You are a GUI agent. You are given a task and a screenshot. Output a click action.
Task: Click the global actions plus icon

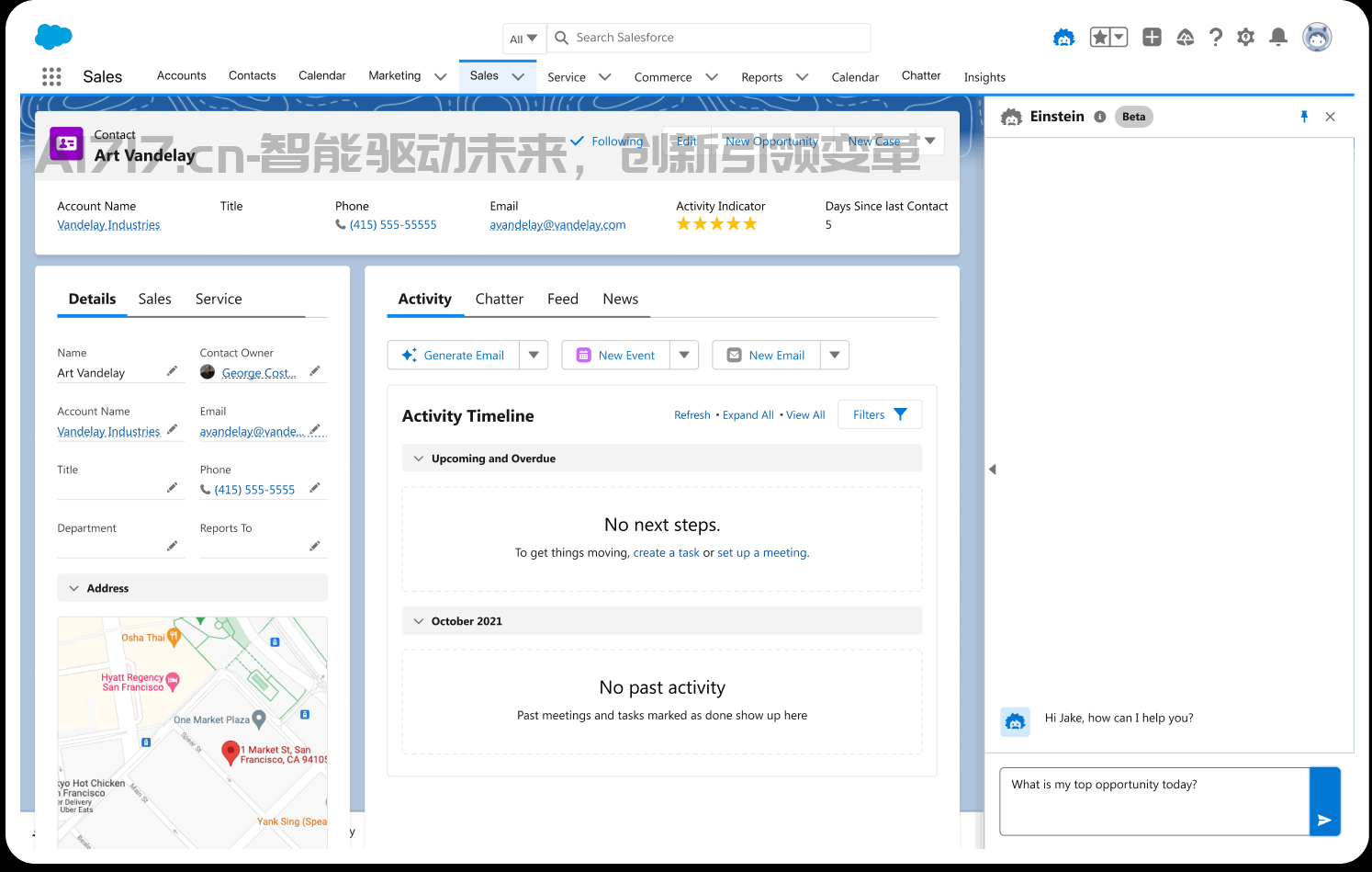(x=1152, y=38)
